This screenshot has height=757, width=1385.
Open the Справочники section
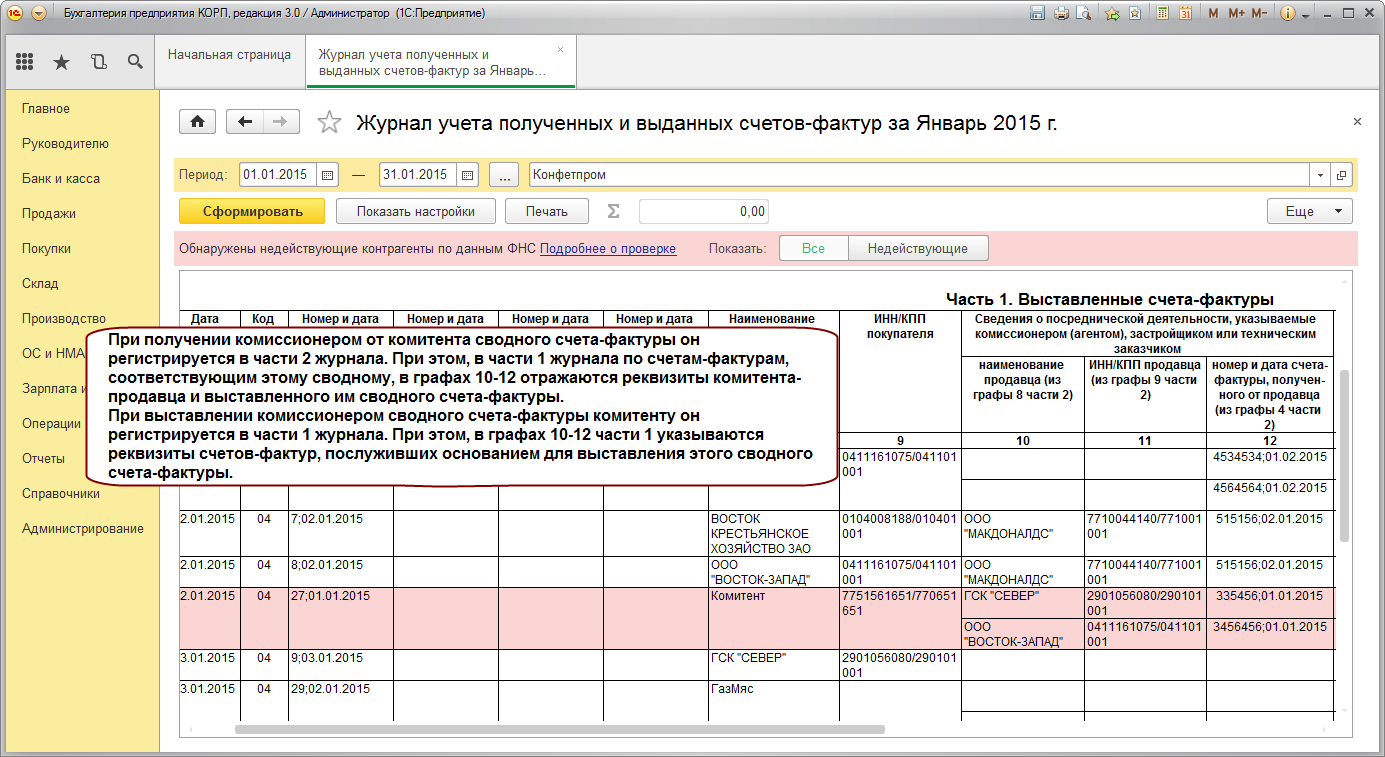(61, 493)
